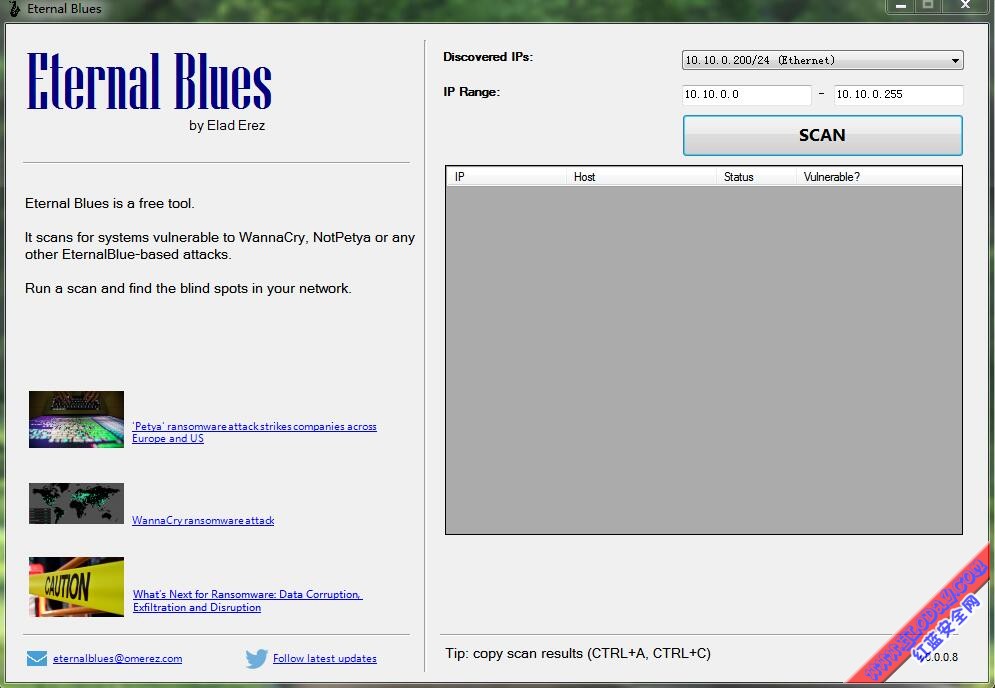Open 'Petya' ransomware attack article link

pyautogui.click(x=254, y=432)
